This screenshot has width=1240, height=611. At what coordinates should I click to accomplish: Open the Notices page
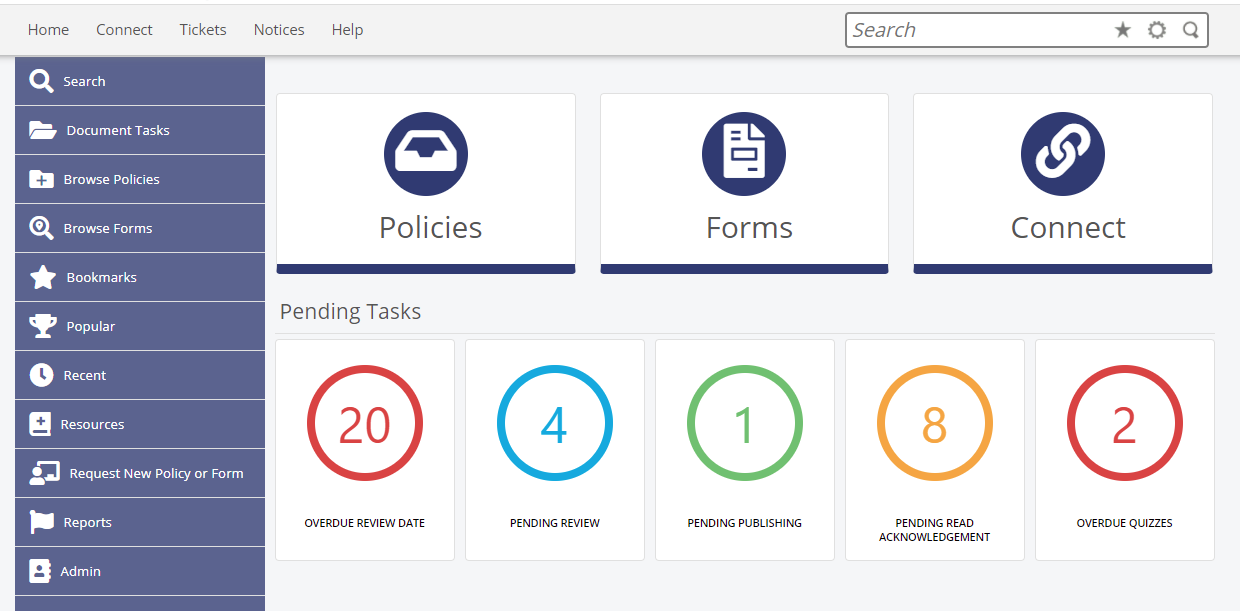tap(279, 29)
